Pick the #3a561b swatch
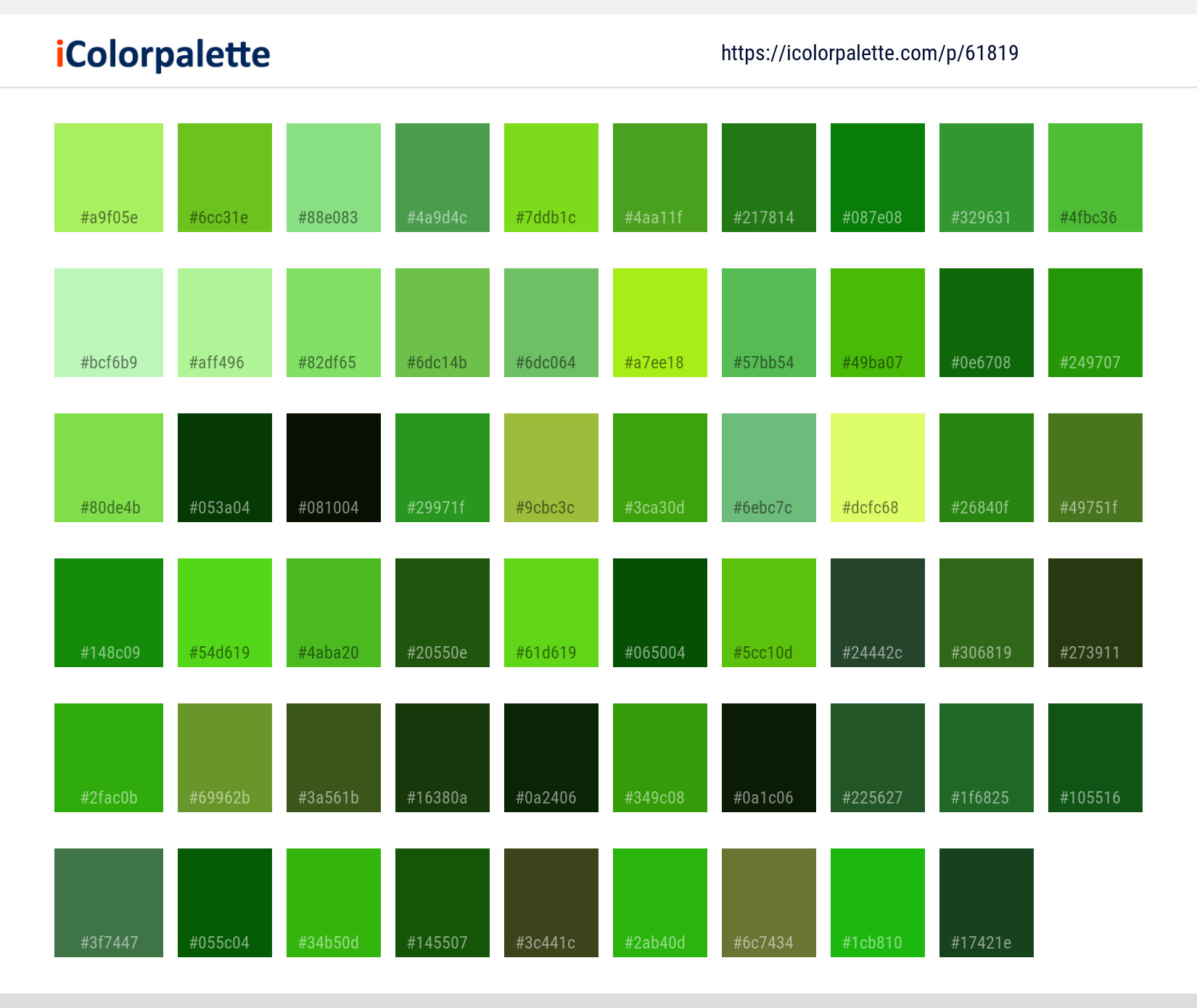1197x1008 pixels. [334, 758]
